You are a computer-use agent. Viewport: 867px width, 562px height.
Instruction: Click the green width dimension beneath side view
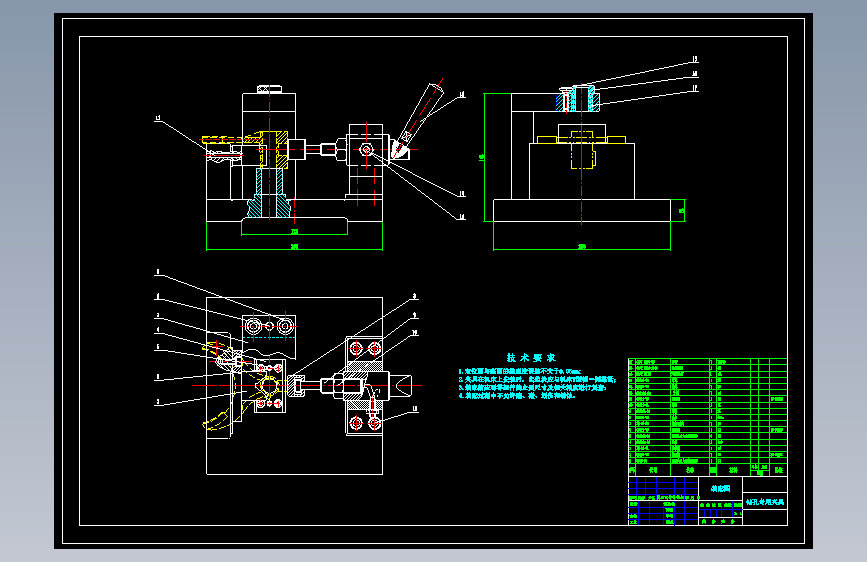point(582,247)
